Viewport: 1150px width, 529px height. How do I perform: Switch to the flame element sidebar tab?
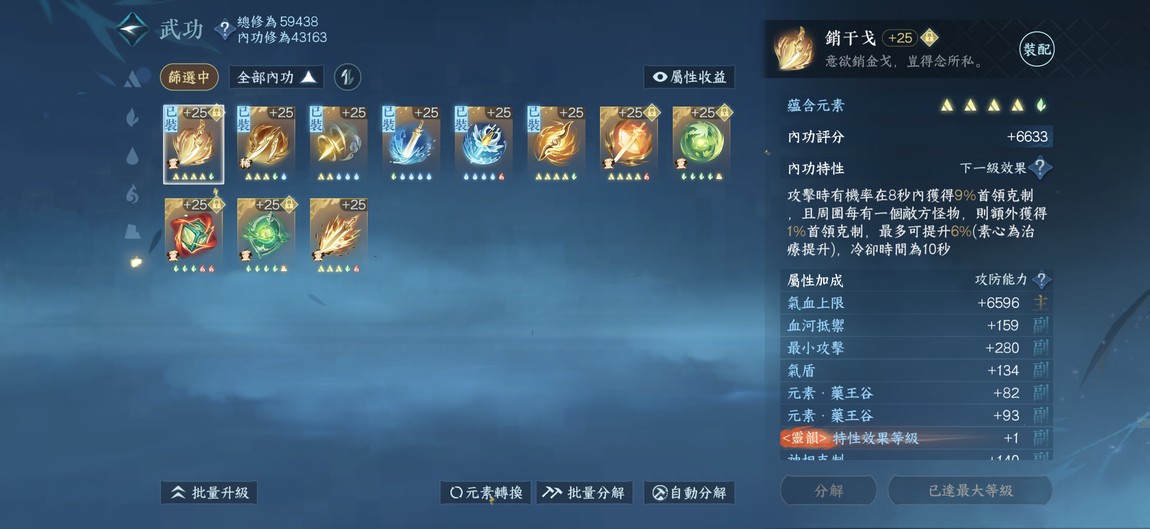(133, 194)
